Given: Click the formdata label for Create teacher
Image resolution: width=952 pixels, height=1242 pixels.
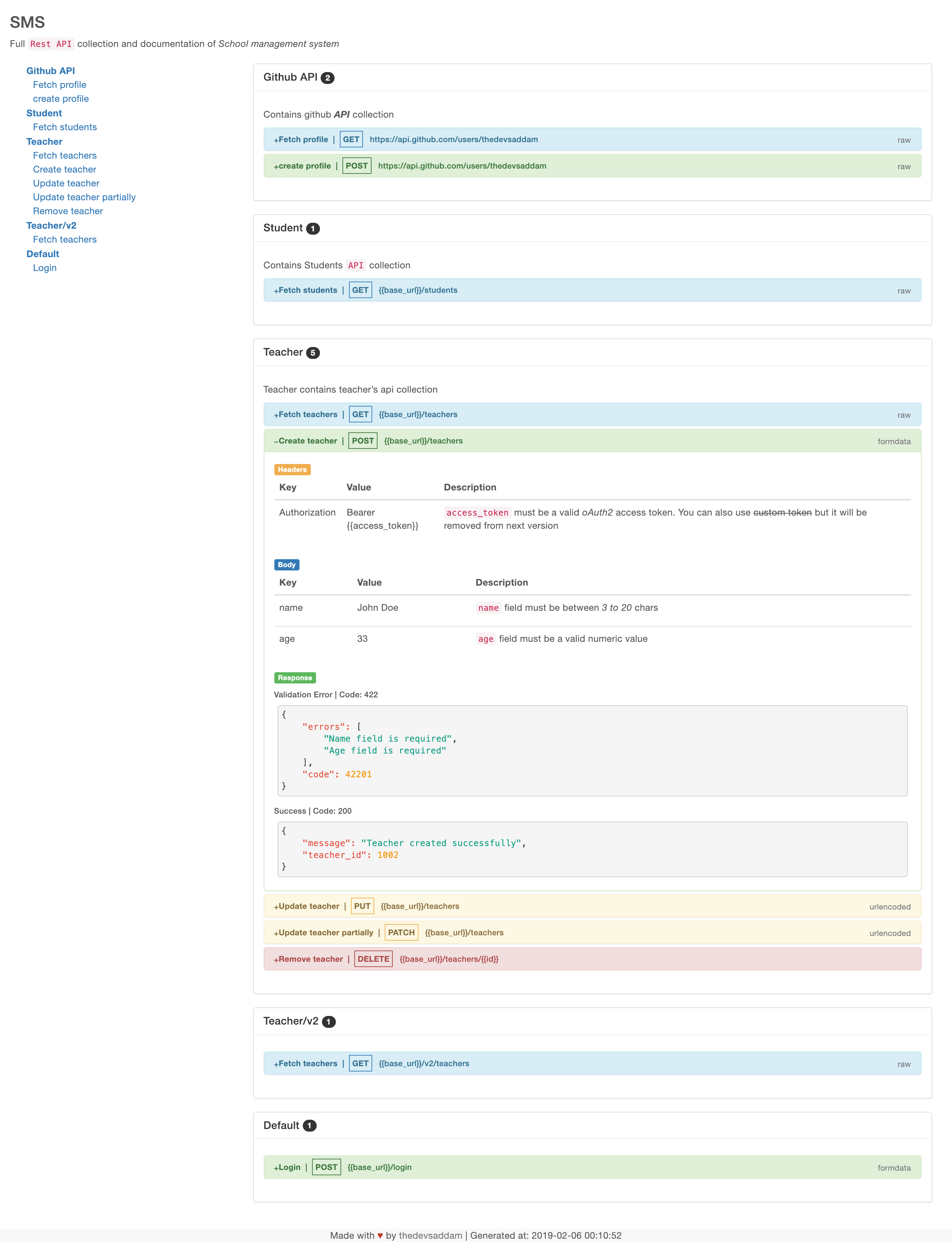Looking at the screenshot, I should 893,440.
